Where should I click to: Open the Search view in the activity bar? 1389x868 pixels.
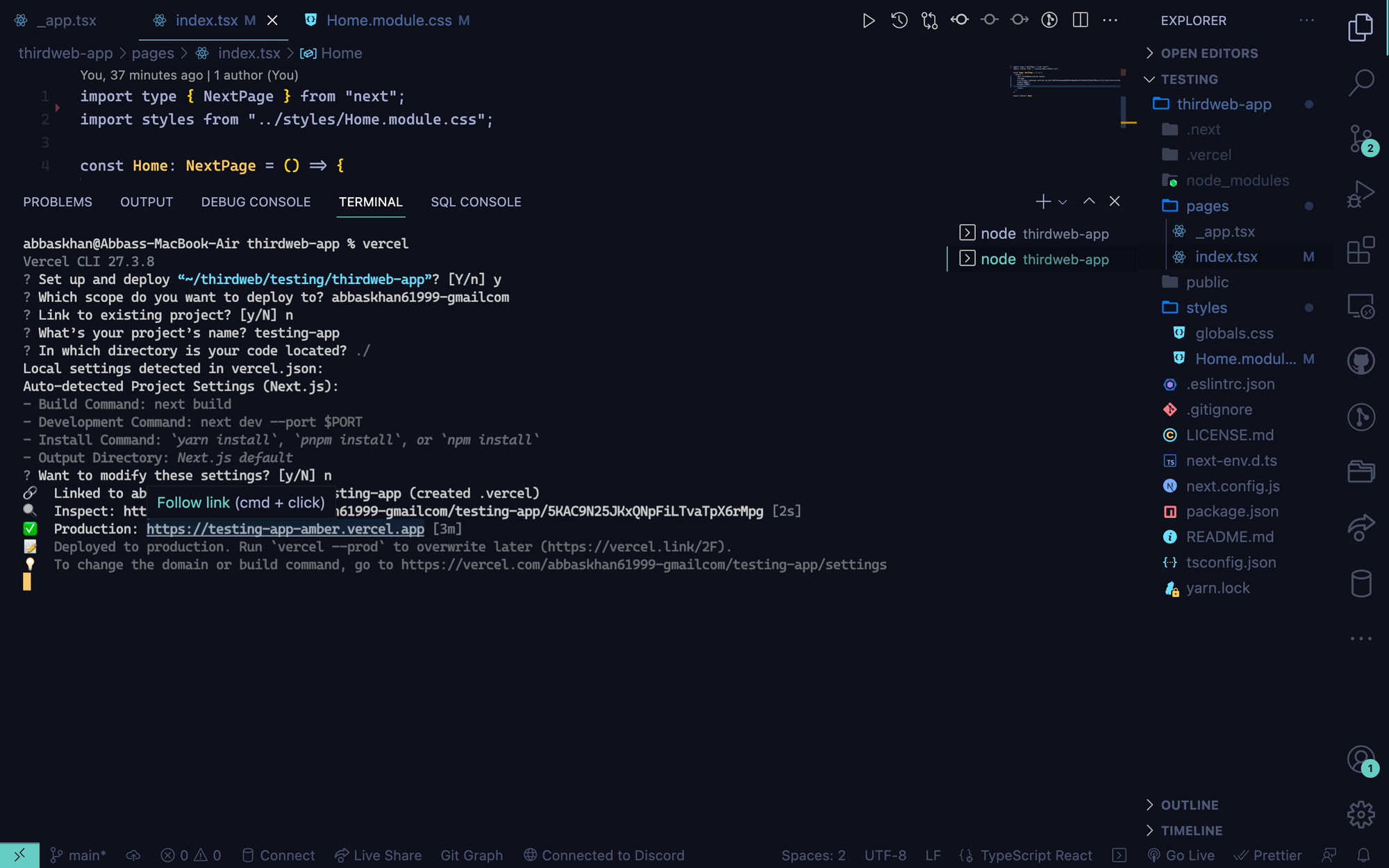pyautogui.click(x=1361, y=81)
